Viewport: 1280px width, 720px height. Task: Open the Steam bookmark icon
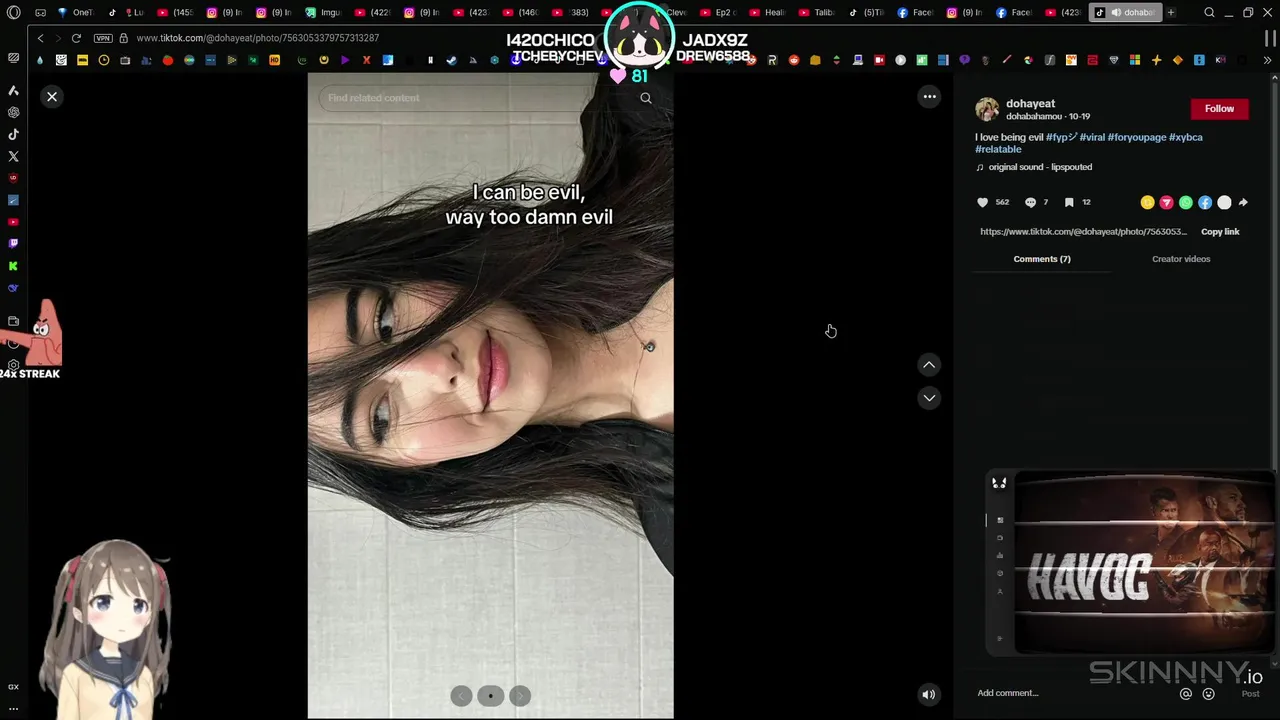pos(452,61)
